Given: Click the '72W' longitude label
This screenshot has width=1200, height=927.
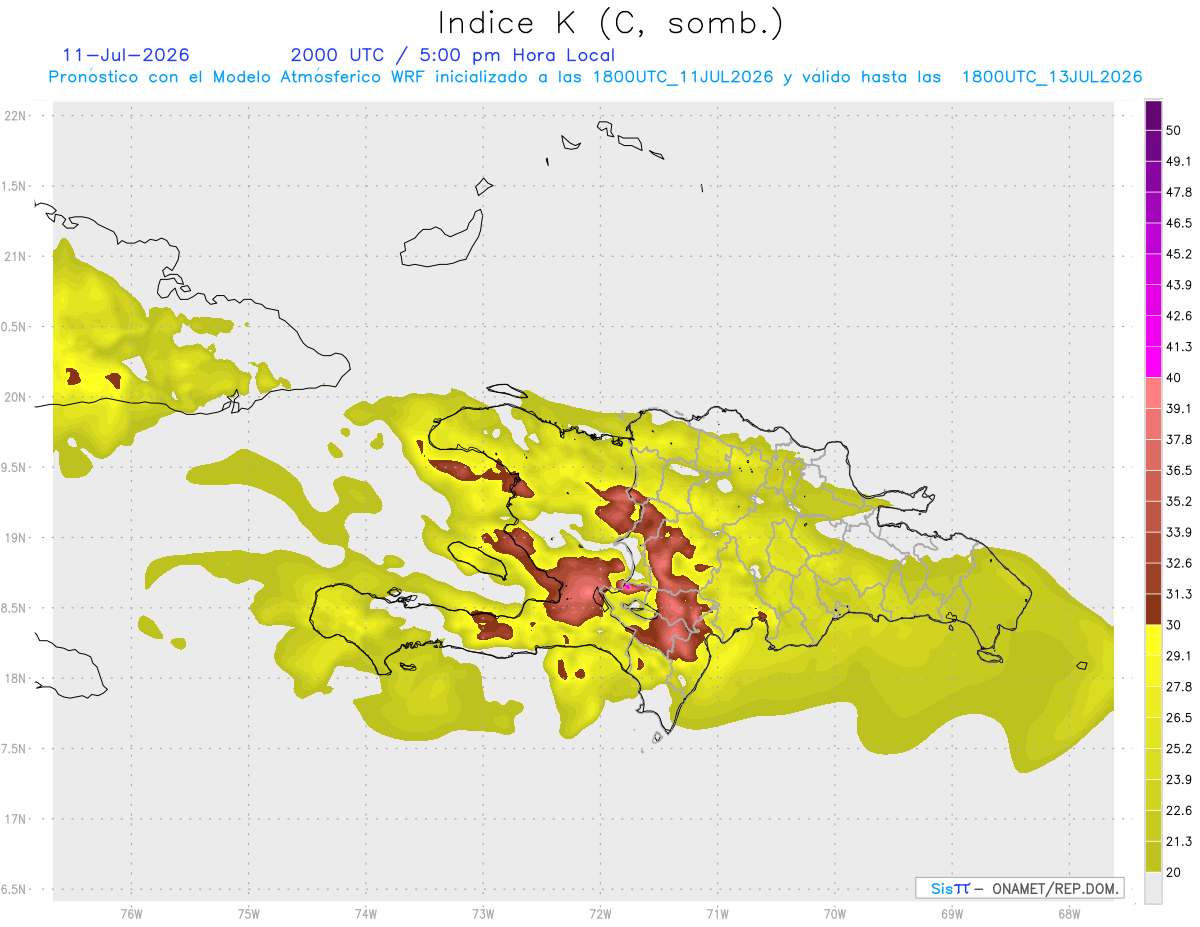Looking at the screenshot, I should pos(600,914).
